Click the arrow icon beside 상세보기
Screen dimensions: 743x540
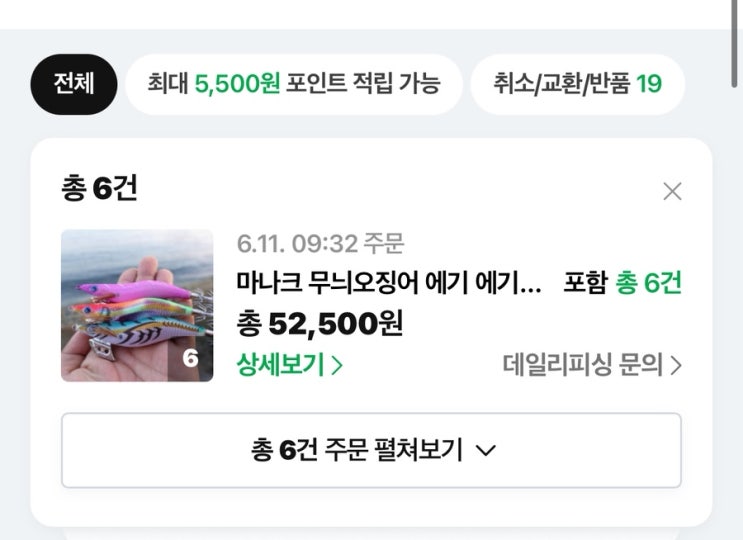(x=337, y=366)
